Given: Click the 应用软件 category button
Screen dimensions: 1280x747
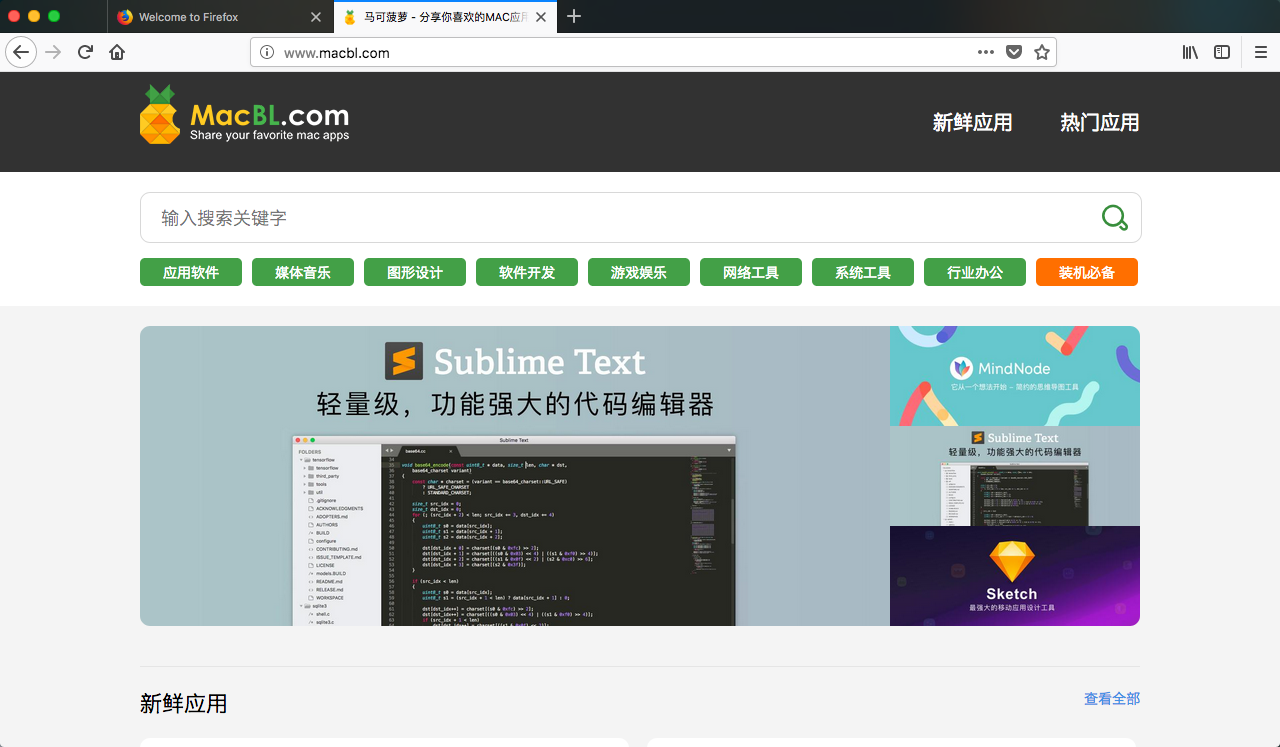Looking at the screenshot, I should tap(191, 272).
